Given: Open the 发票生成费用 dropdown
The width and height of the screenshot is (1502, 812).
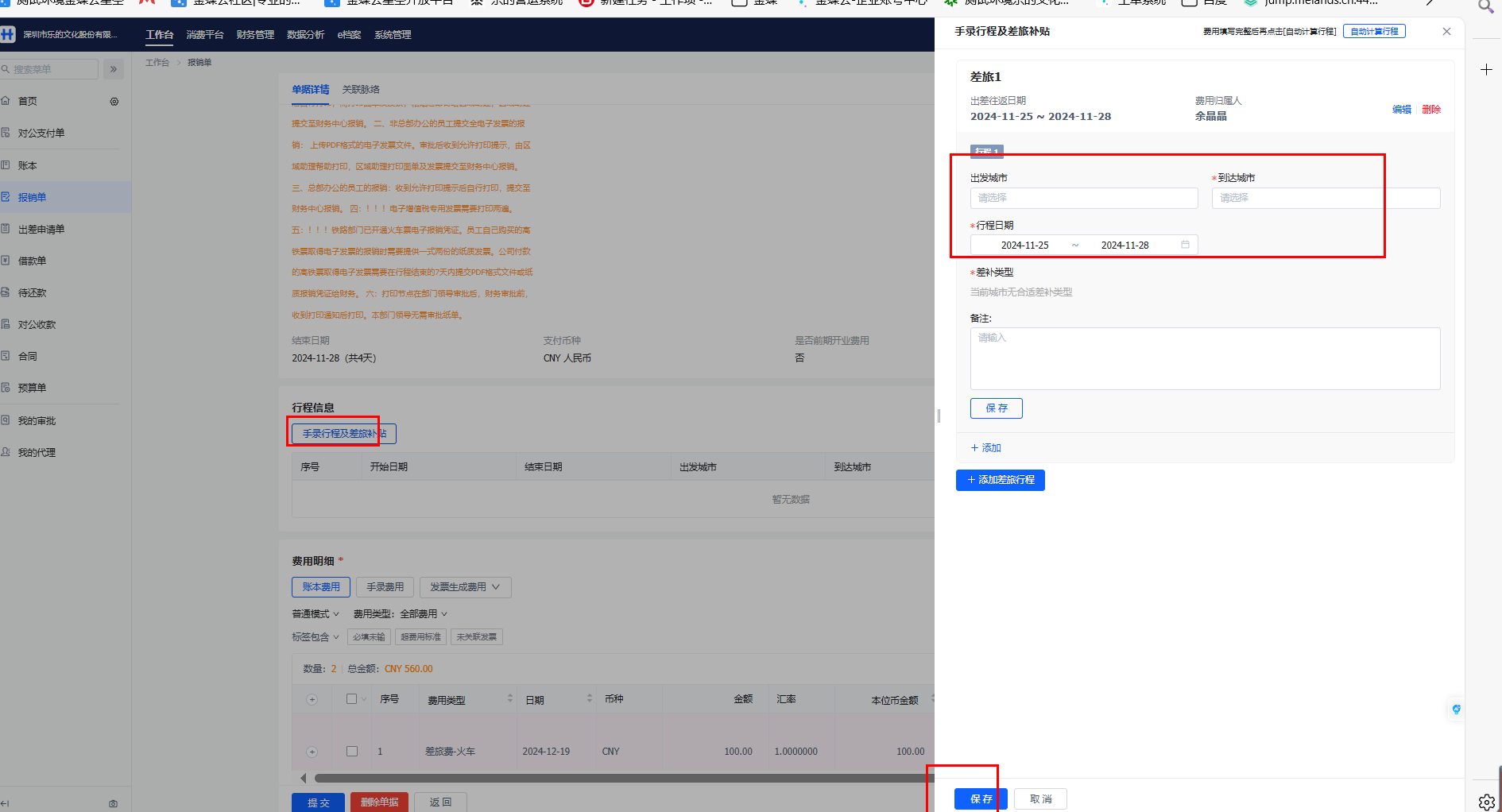Looking at the screenshot, I should coord(465,587).
